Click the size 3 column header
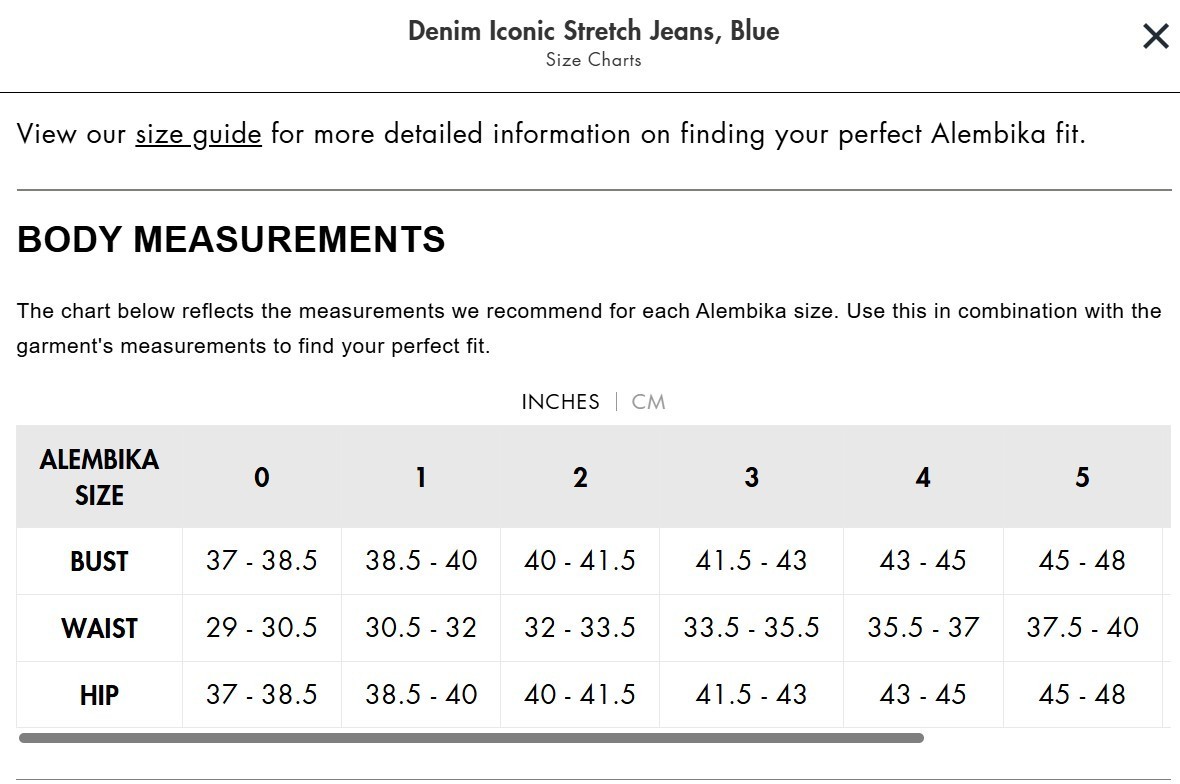The height and width of the screenshot is (784, 1180). pos(751,478)
